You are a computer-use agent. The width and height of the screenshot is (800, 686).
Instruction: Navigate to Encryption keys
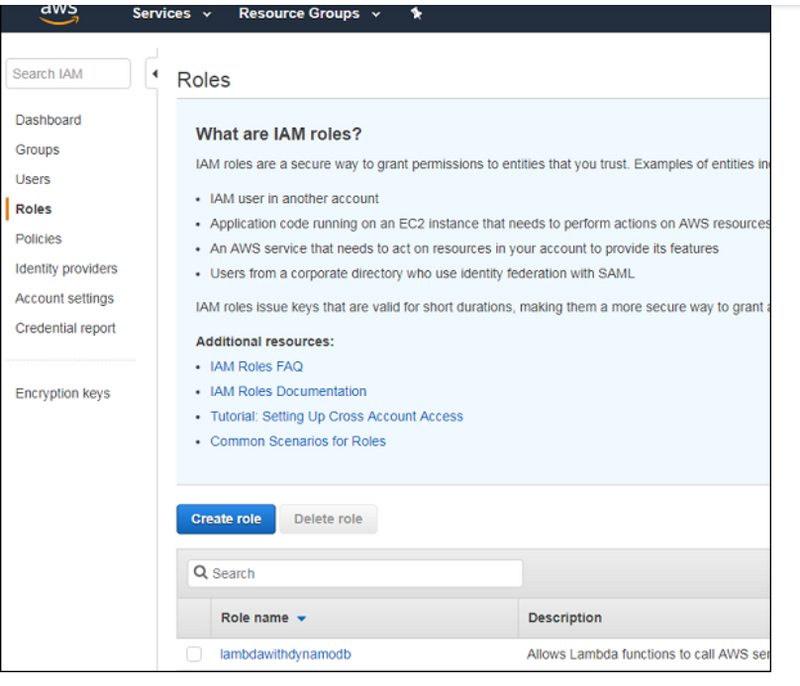pyautogui.click(x=62, y=393)
